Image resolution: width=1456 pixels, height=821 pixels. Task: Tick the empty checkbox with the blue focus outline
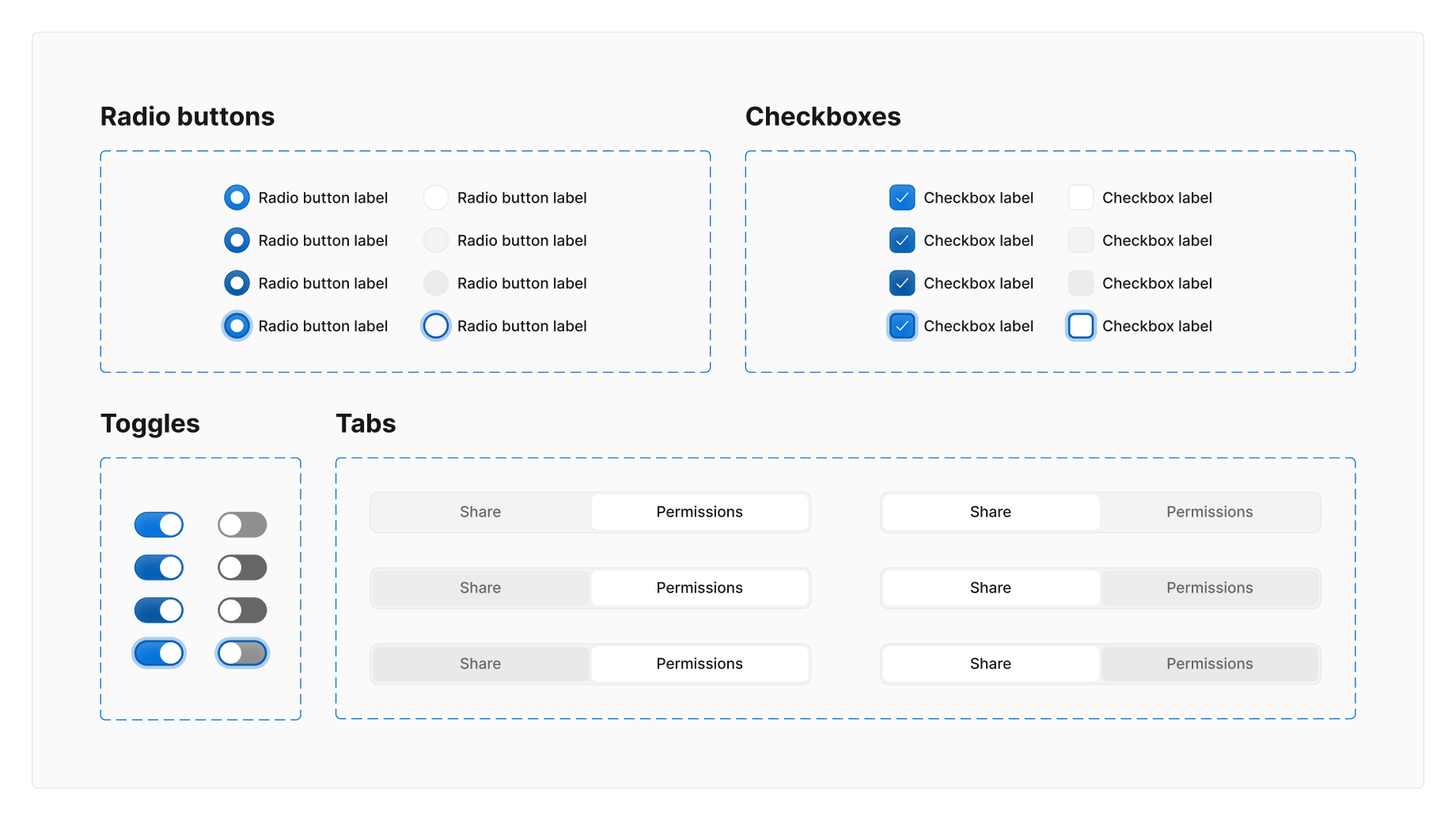point(1081,326)
